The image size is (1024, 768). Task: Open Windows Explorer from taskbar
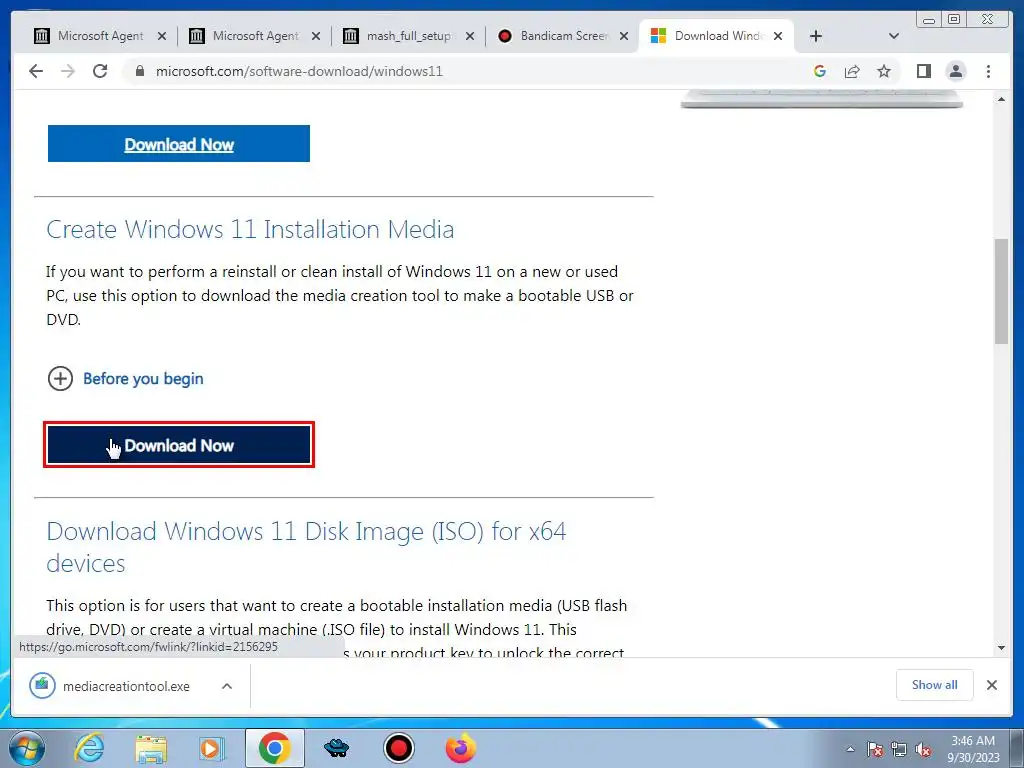151,748
